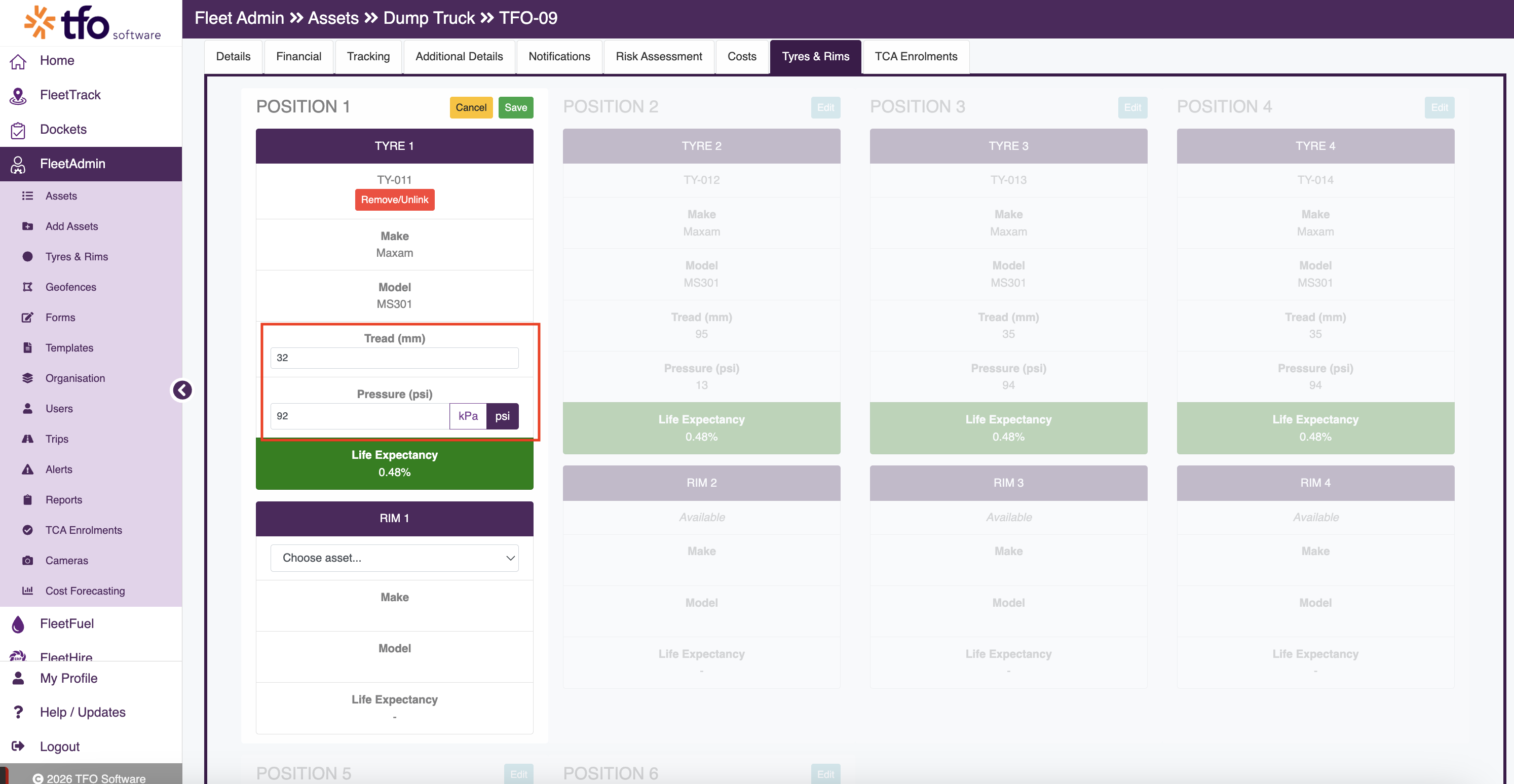Open the sidebar Tyres & Rims link
Viewport: 1514px width, 784px height.
pos(77,257)
